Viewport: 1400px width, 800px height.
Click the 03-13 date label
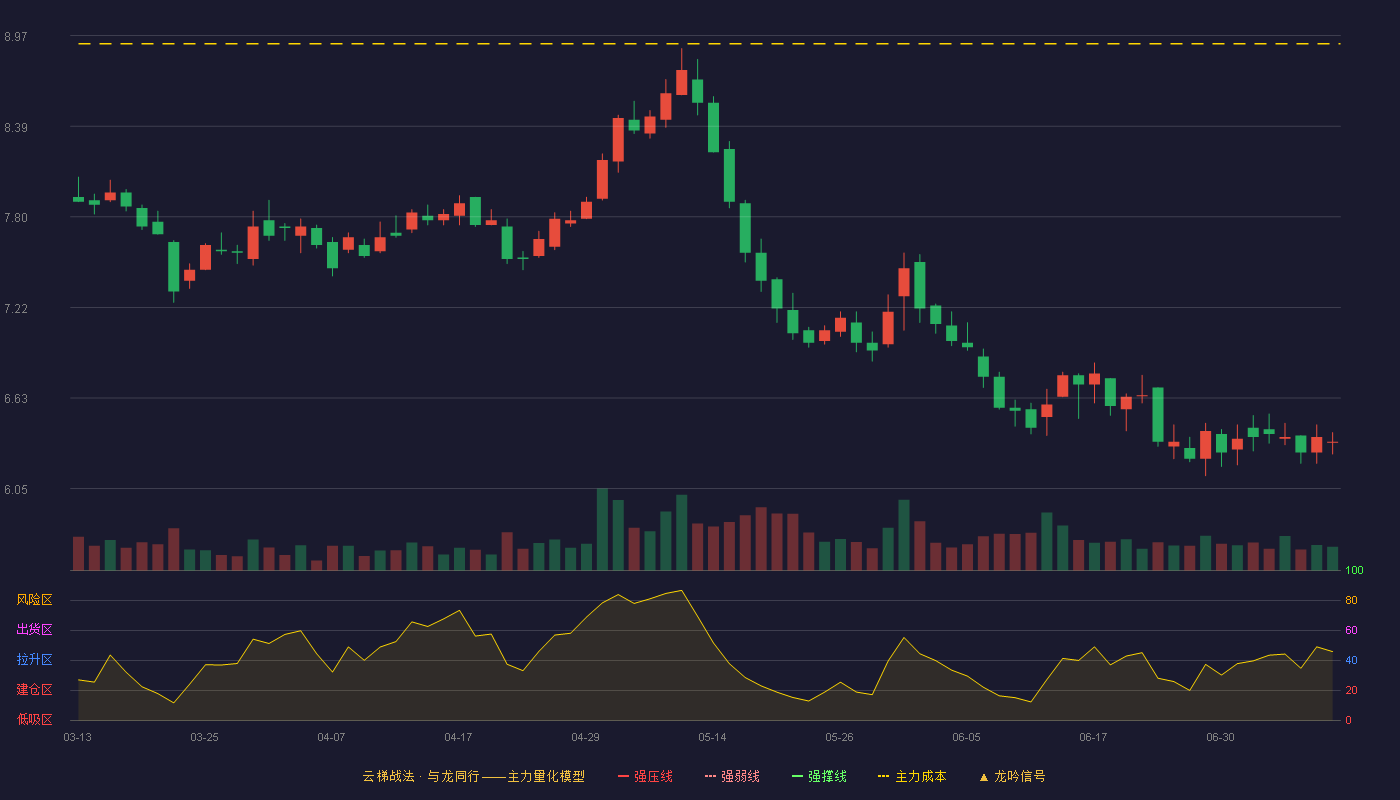(x=77, y=737)
